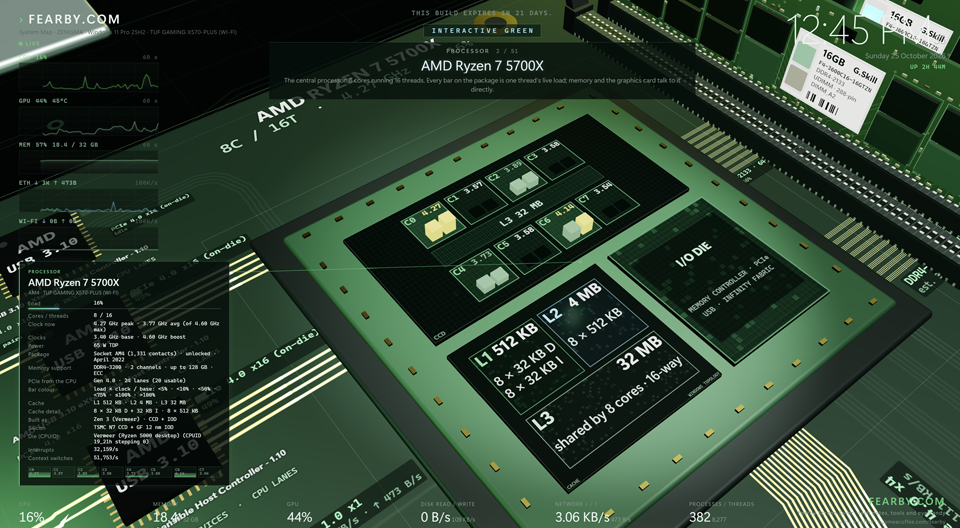
Task: Click the bottom GPU 44% stat
Action: tap(299, 513)
